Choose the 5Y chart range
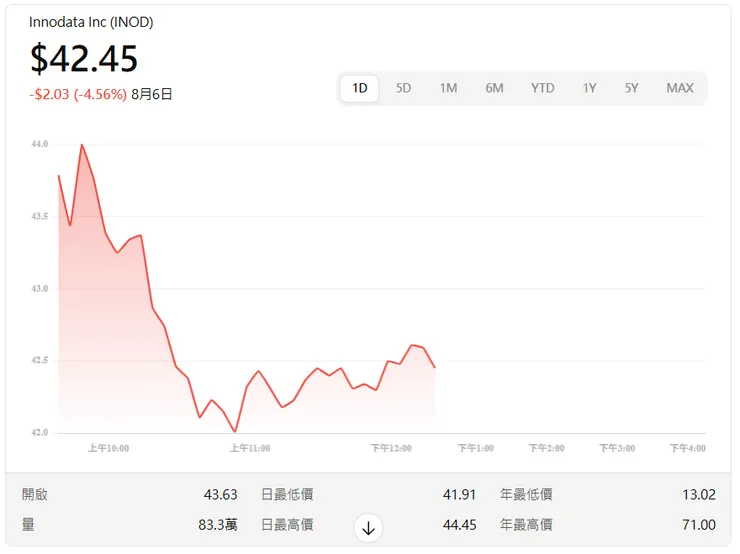Viewport: 740px width, 554px height. pos(631,88)
